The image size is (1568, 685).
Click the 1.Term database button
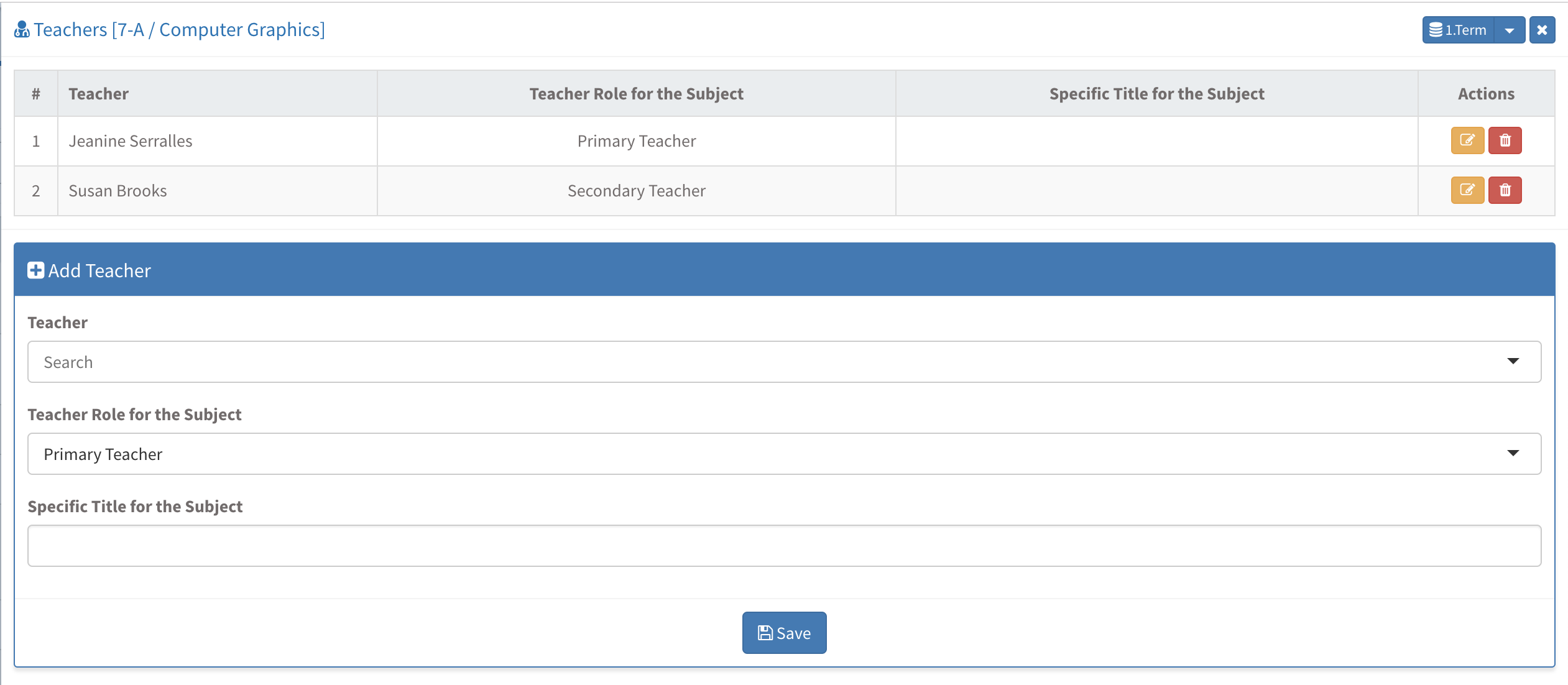(x=1458, y=30)
